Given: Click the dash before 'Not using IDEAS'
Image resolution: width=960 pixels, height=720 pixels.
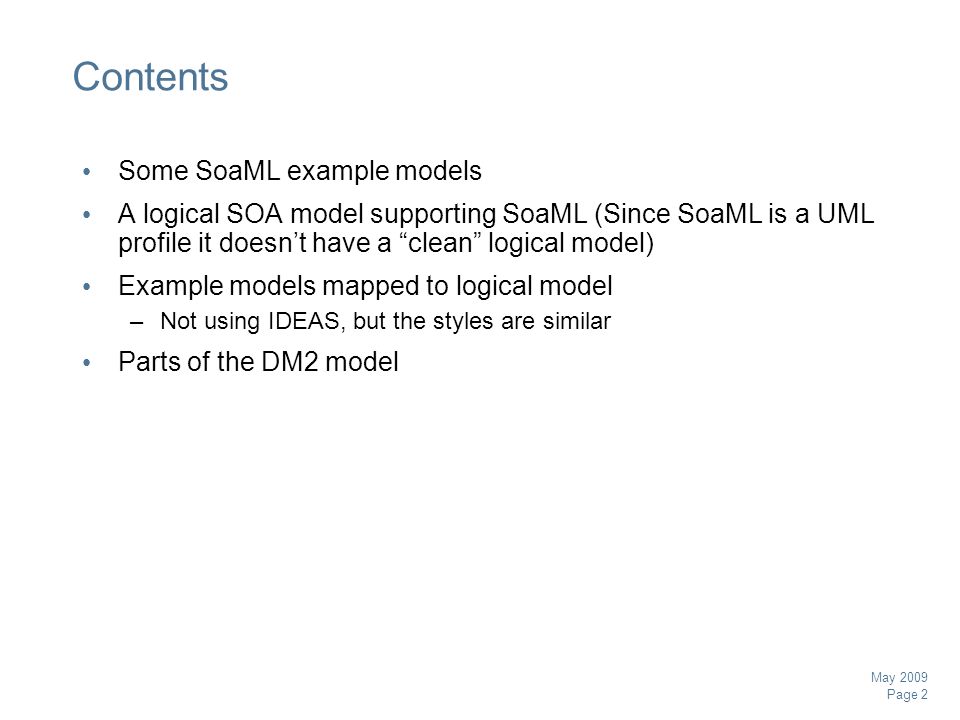Looking at the screenshot, I should click(x=137, y=322).
